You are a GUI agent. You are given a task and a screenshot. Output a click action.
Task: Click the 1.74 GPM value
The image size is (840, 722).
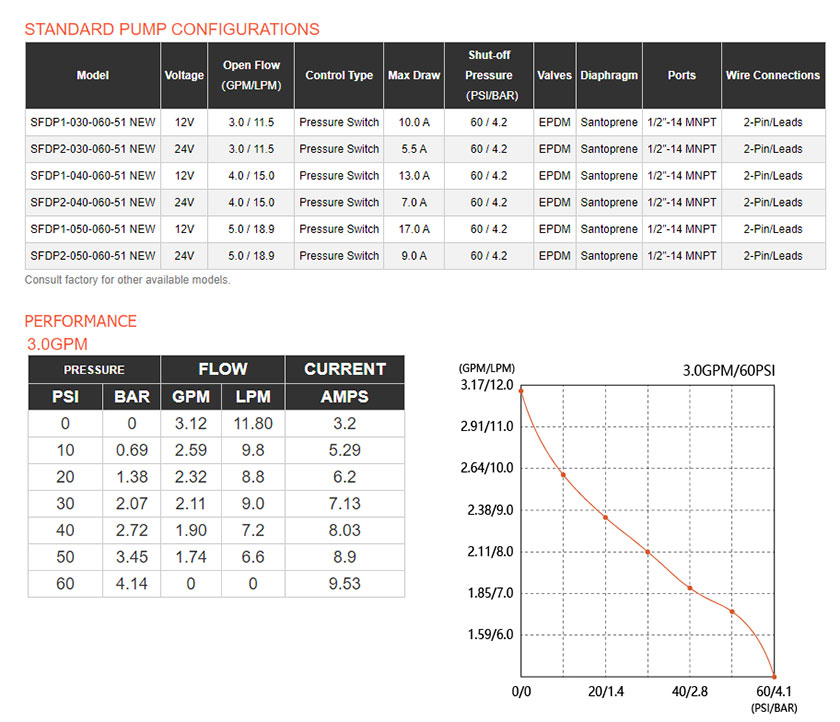pyautogui.click(x=191, y=558)
